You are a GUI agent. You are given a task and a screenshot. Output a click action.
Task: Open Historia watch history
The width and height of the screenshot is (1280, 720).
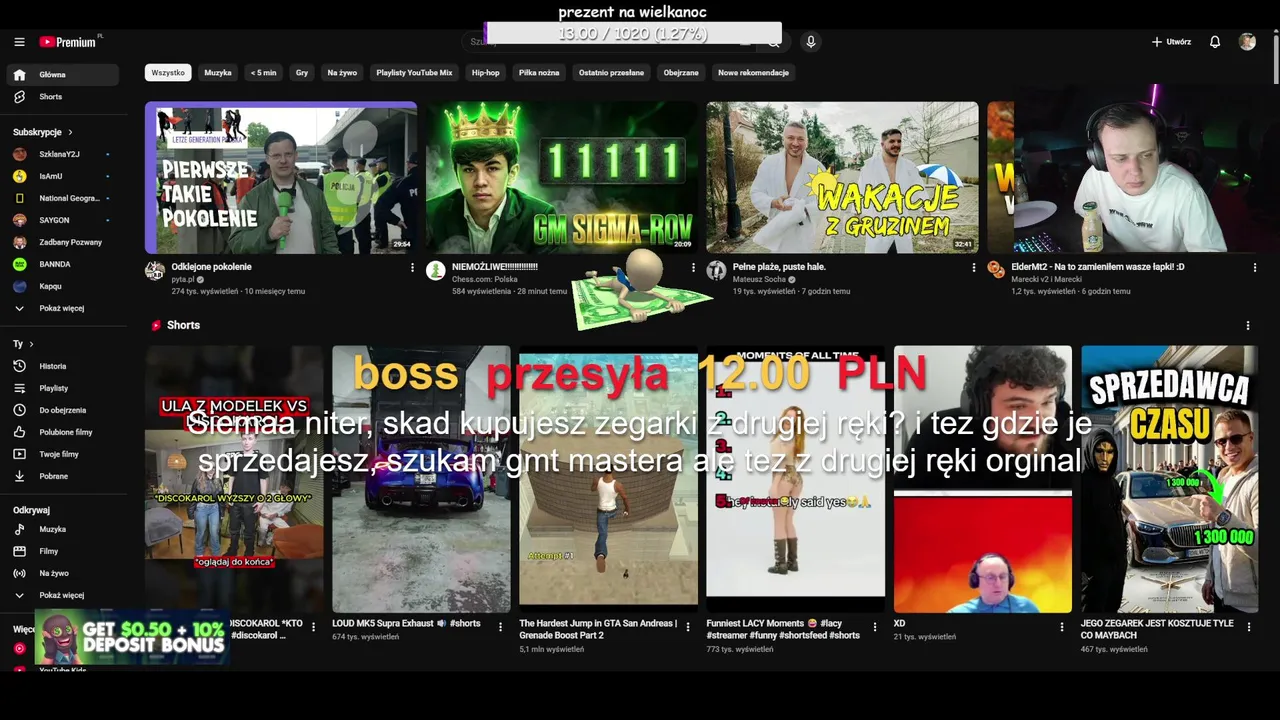[63, 366]
